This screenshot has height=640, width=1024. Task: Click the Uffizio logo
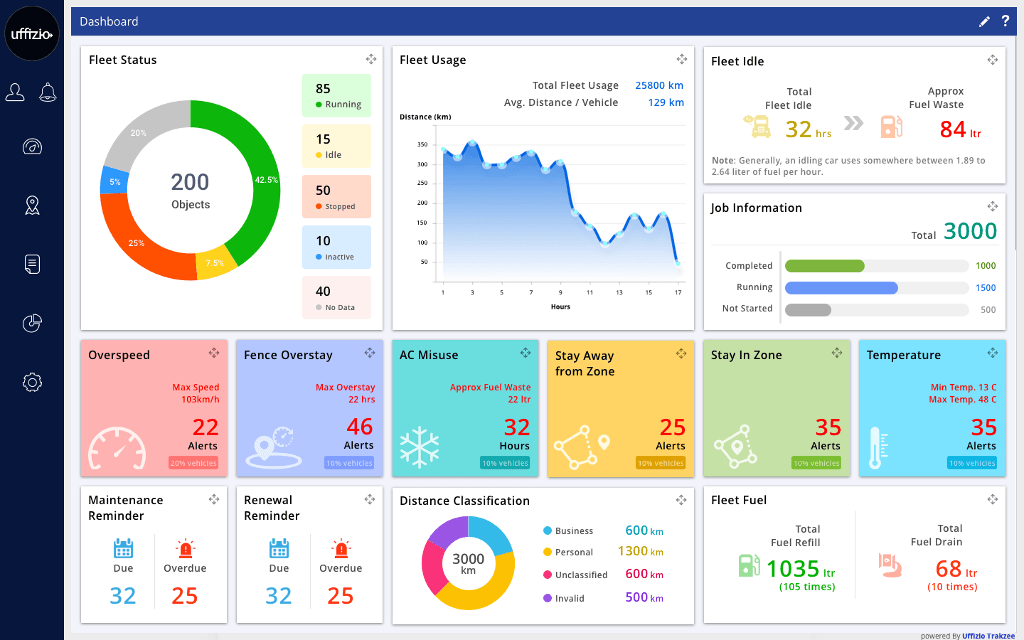pos(32,33)
